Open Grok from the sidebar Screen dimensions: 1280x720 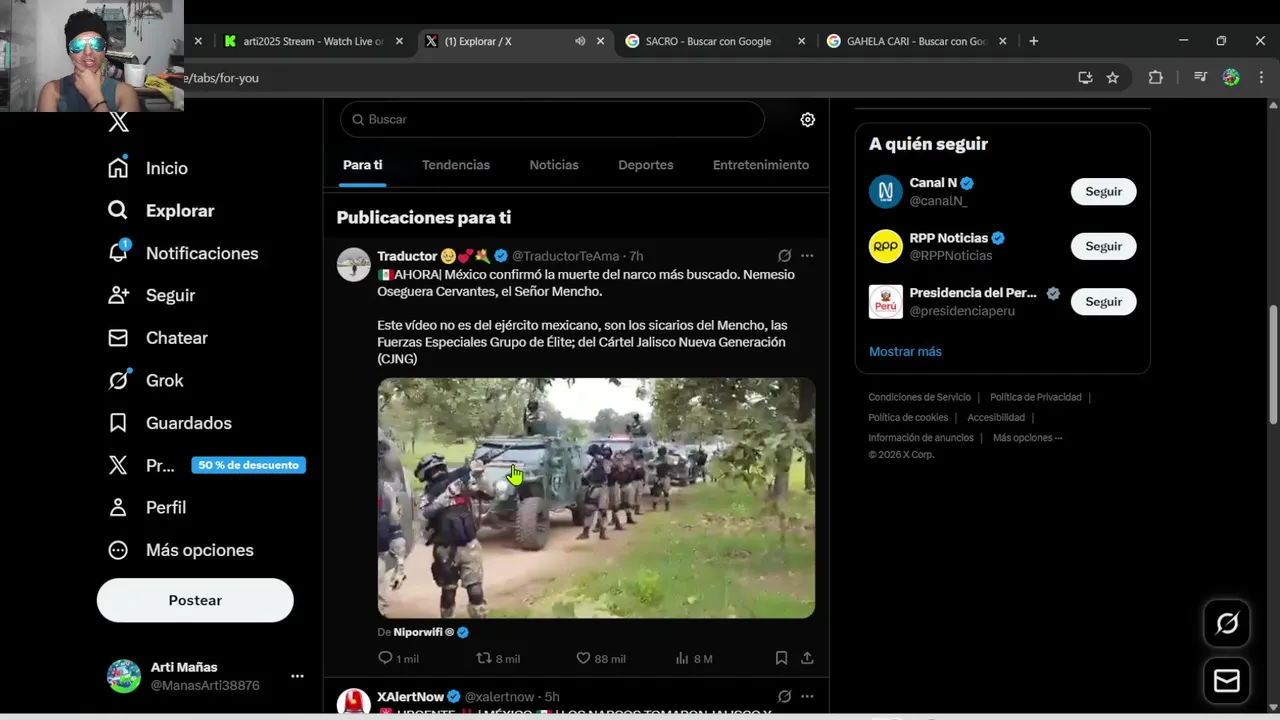(146, 380)
